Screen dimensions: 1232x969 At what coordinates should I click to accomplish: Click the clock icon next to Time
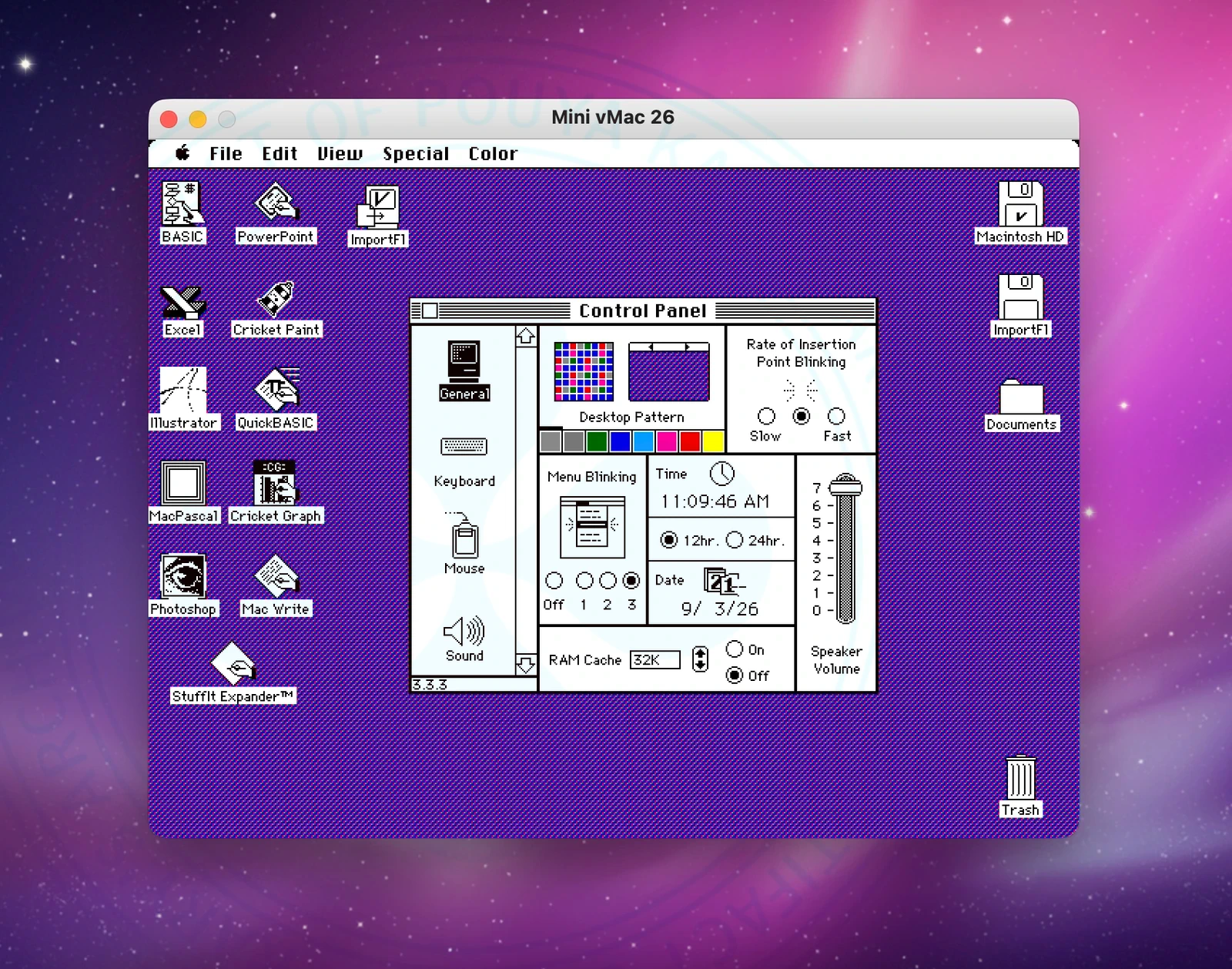click(x=722, y=474)
